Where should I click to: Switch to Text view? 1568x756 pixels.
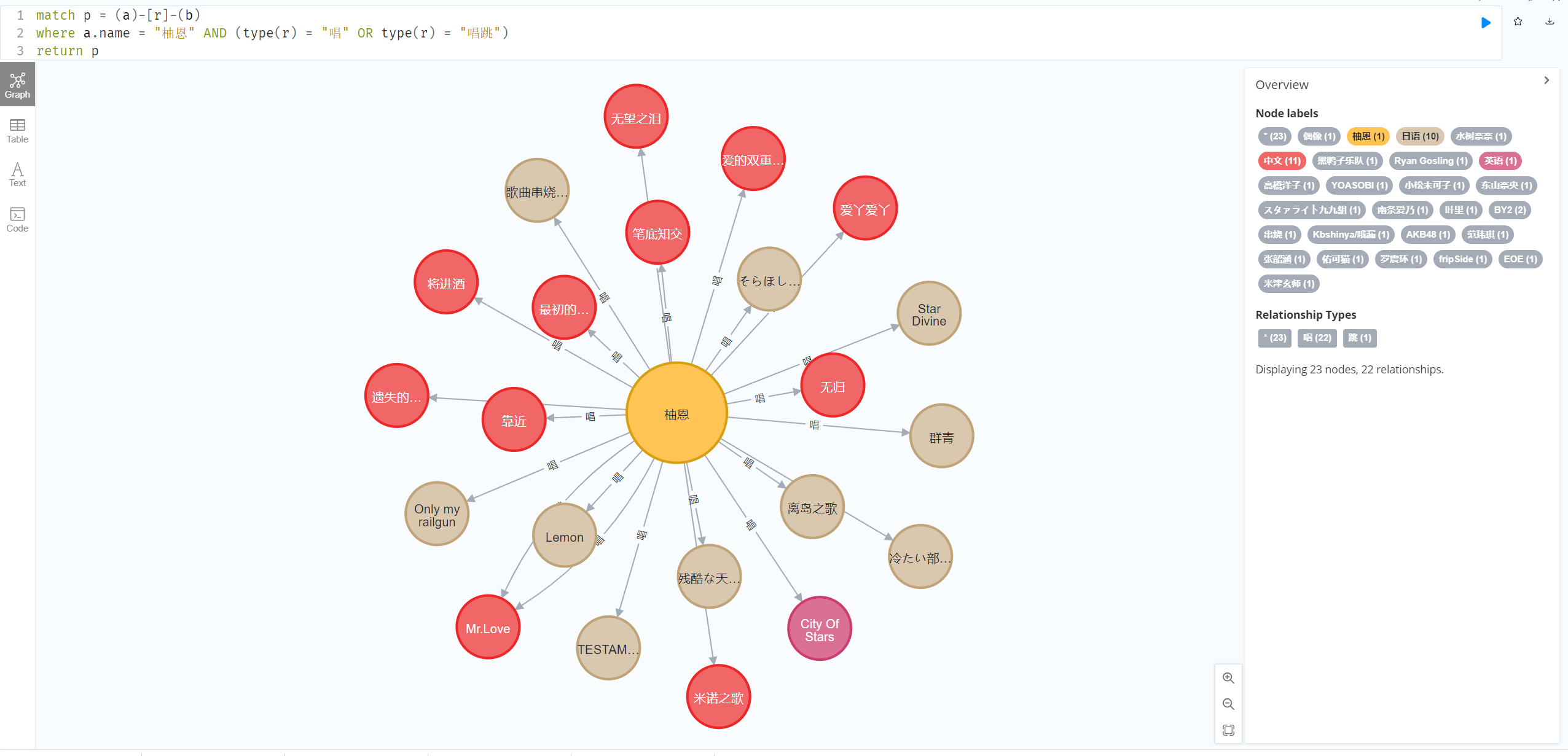[17, 174]
